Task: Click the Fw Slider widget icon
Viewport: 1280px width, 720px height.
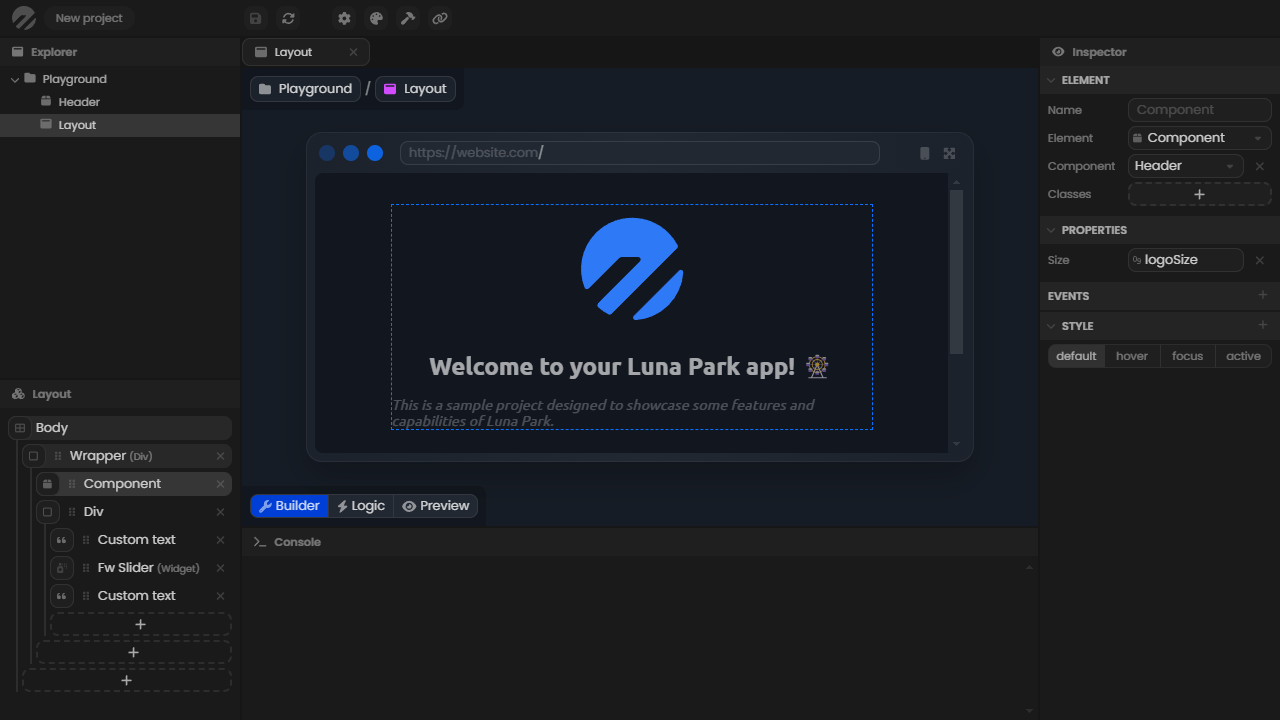Action: click(x=62, y=568)
